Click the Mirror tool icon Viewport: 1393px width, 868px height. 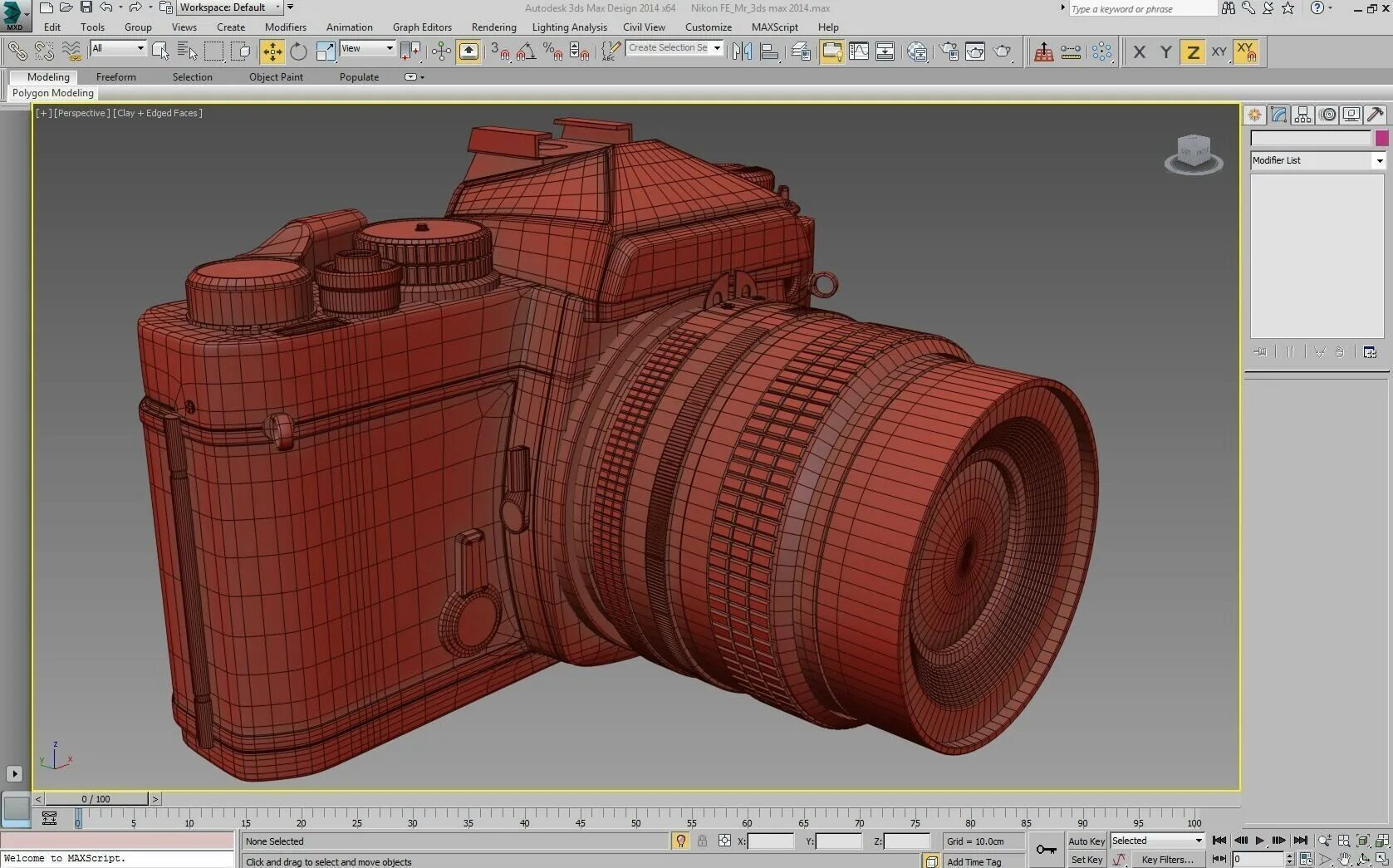coord(742,51)
